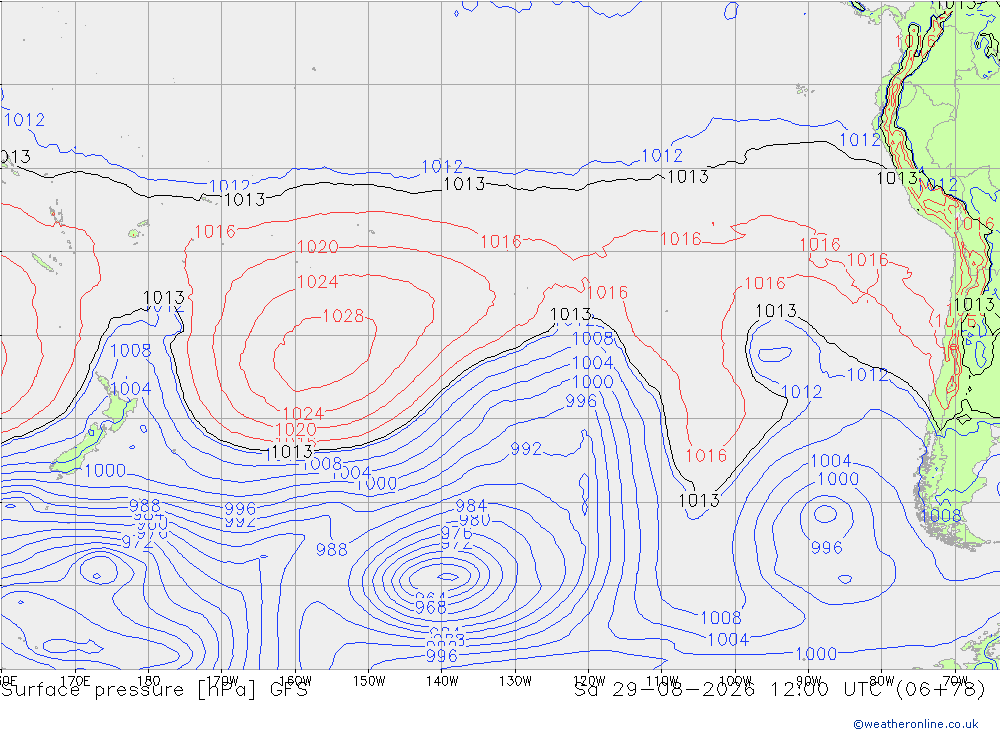Image resolution: width=1000 pixels, height=733 pixels.
Task: Click the 1008 label over southern Patagonia
Action: 941,515
